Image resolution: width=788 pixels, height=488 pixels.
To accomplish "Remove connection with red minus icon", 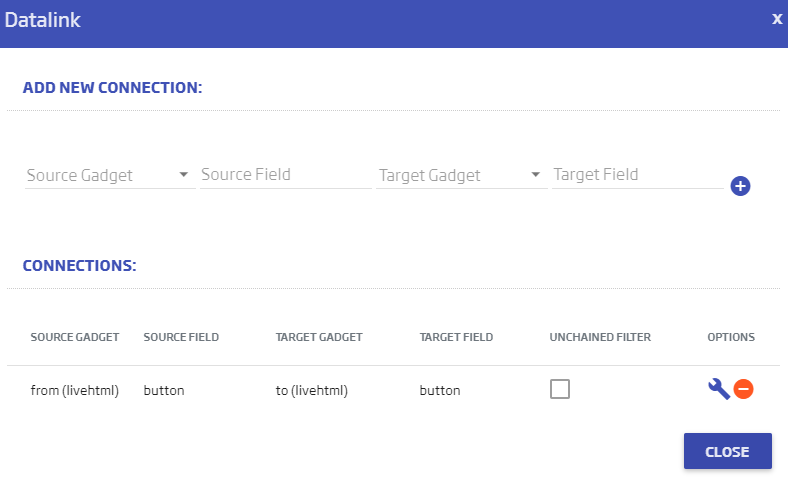I will 743,389.
